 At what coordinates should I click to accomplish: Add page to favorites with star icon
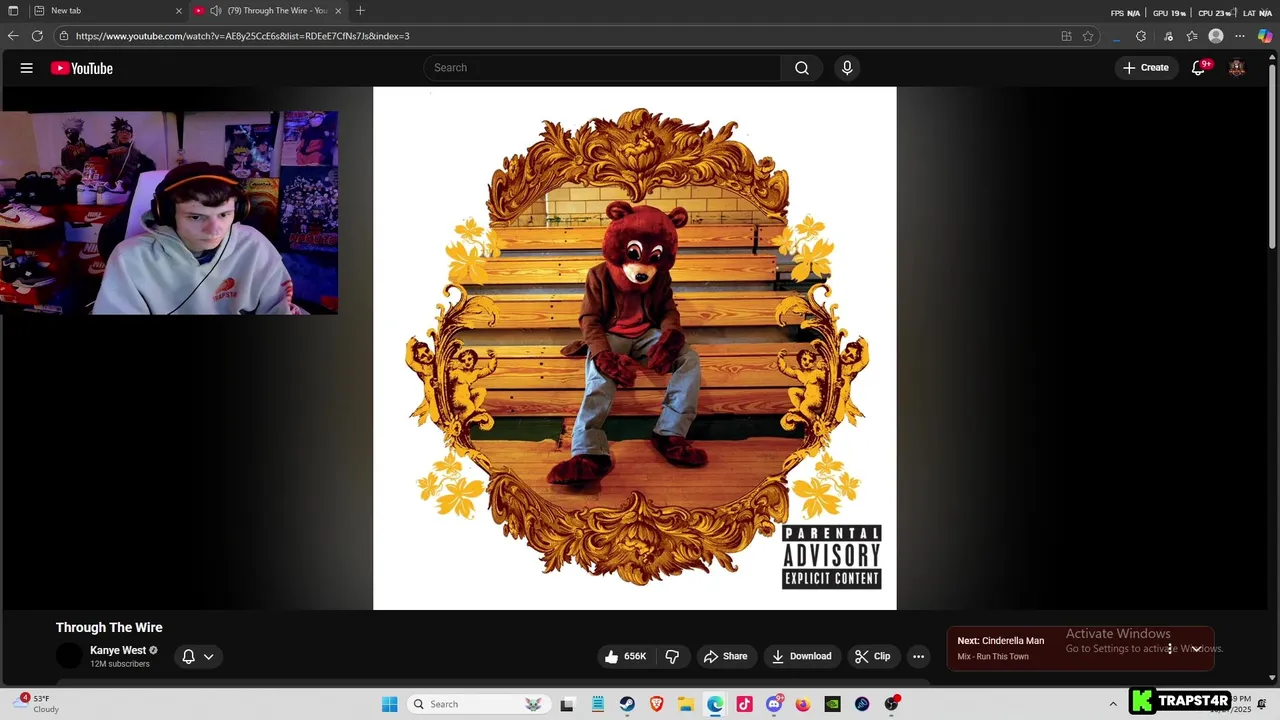pyautogui.click(x=1088, y=36)
